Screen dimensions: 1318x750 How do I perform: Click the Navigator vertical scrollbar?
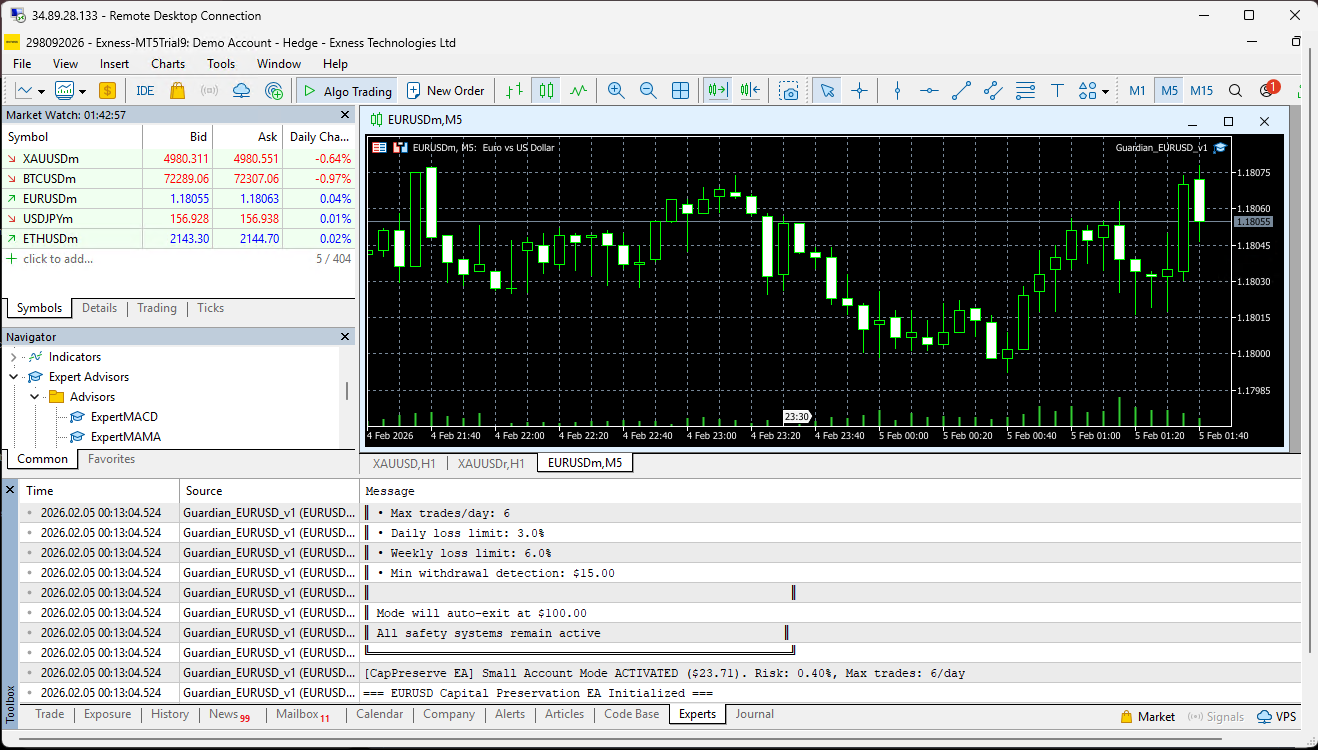348,390
